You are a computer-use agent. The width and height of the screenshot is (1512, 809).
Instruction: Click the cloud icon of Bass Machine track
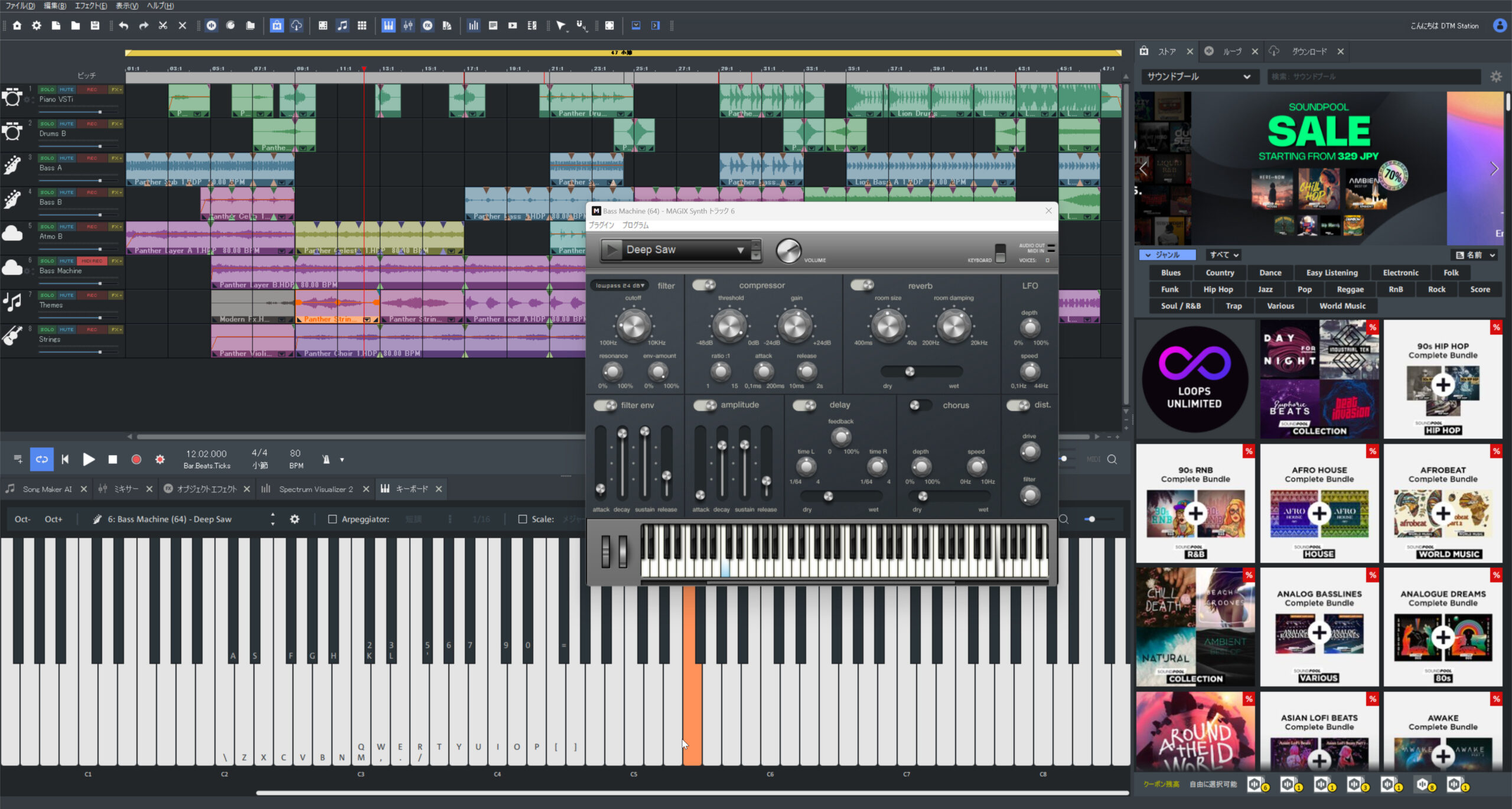[12, 268]
